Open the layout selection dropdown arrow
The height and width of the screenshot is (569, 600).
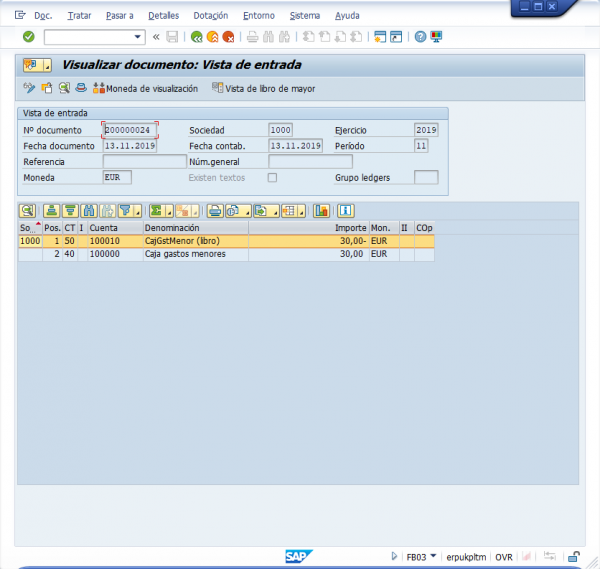pos(302,211)
